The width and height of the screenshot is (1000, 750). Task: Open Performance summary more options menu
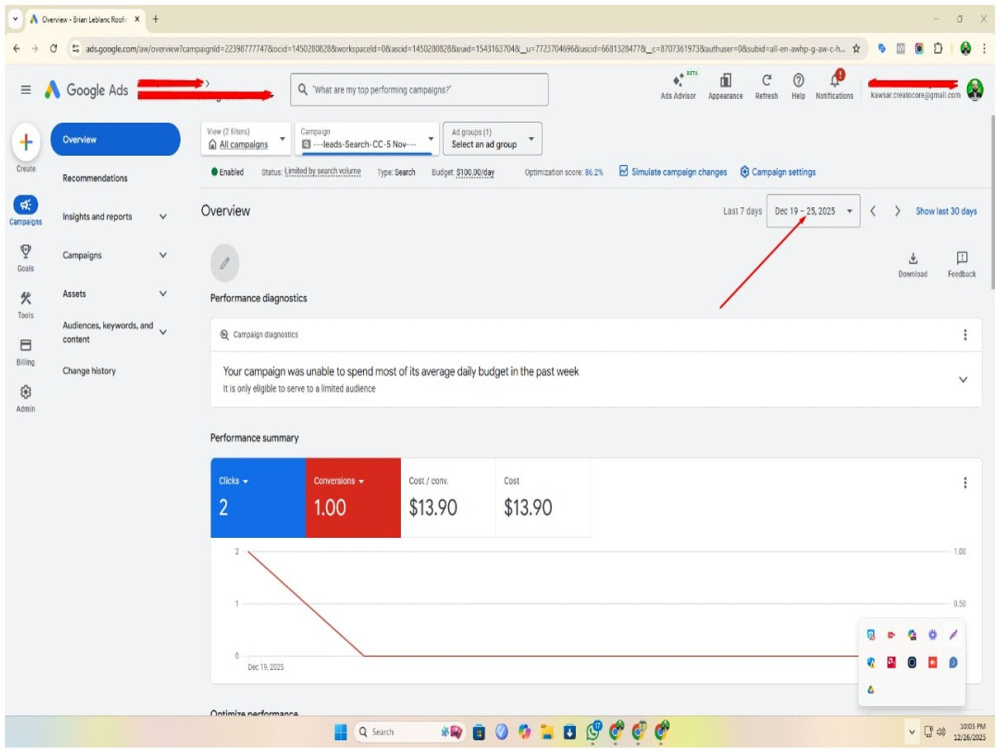click(965, 483)
